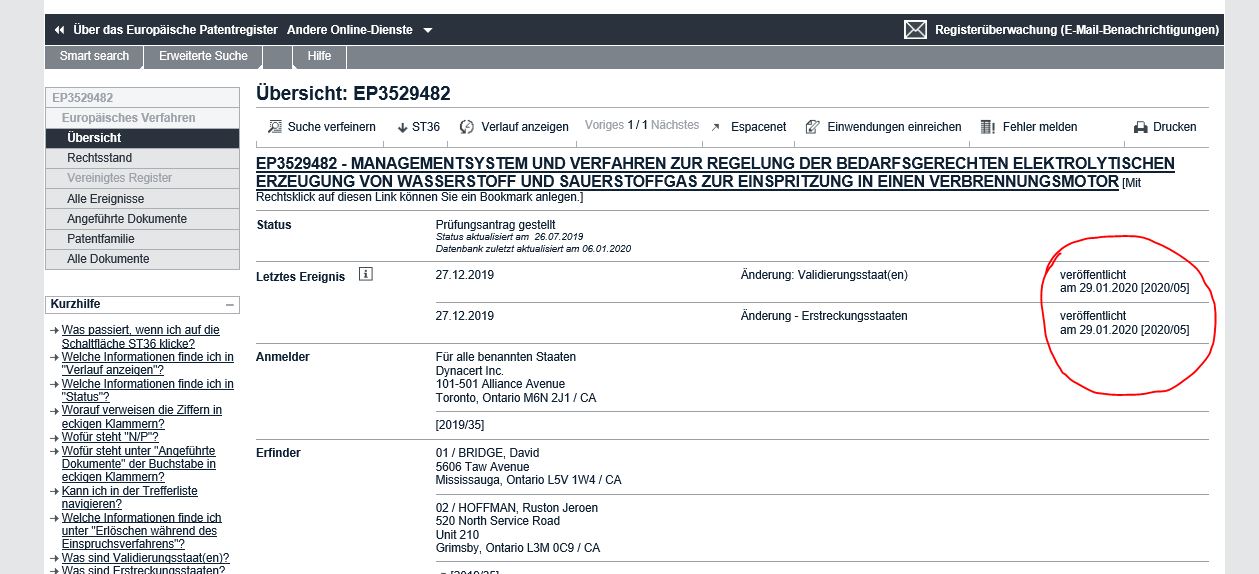Open help link about Status information
The width and height of the screenshot is (1259, 574).
pyautogui.click(x=148, y=390)
